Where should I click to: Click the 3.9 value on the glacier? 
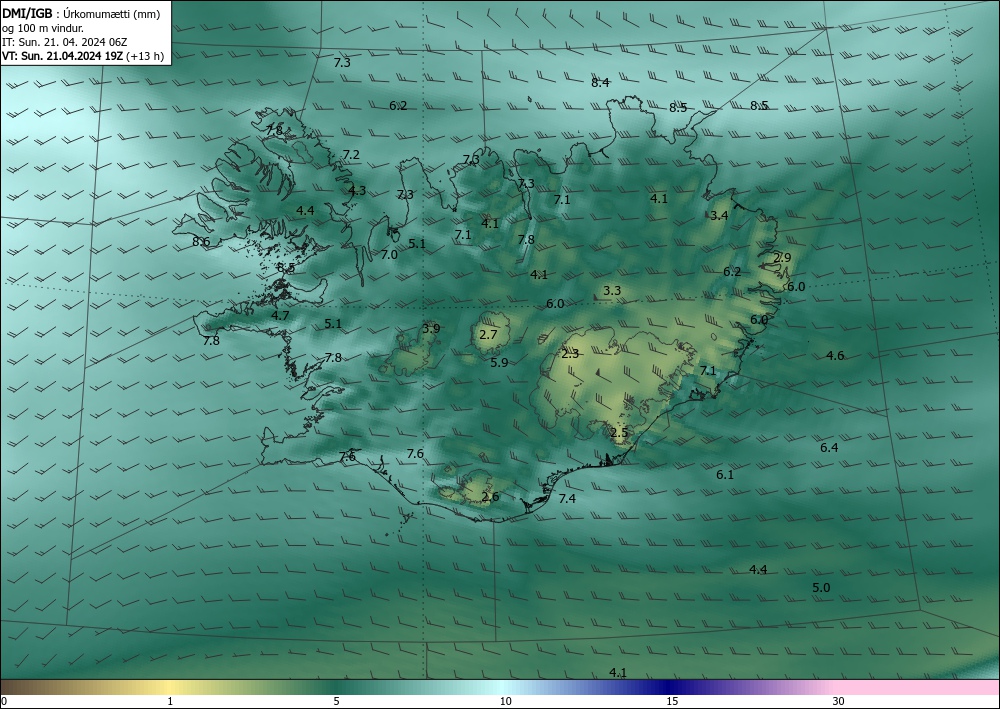[431, 329]
